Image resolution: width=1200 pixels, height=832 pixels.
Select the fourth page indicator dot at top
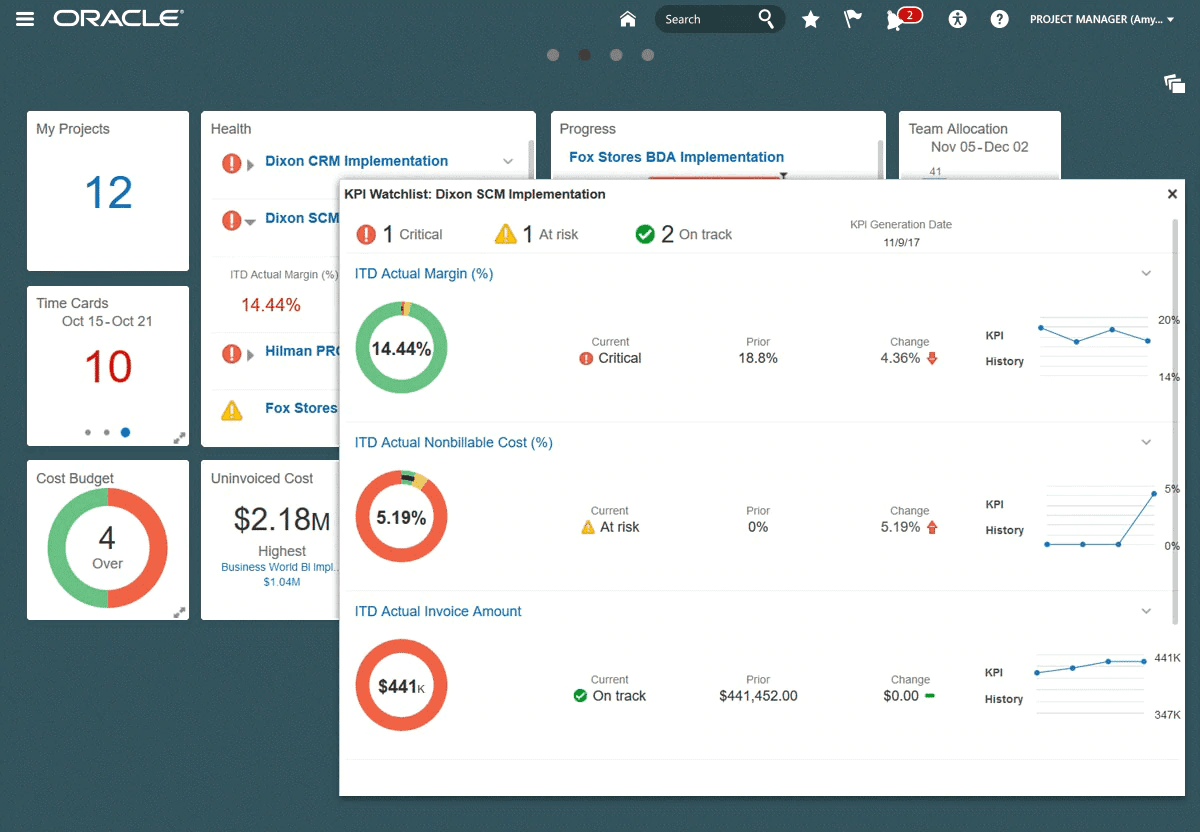pyautogui.click(x=648, y=55)
